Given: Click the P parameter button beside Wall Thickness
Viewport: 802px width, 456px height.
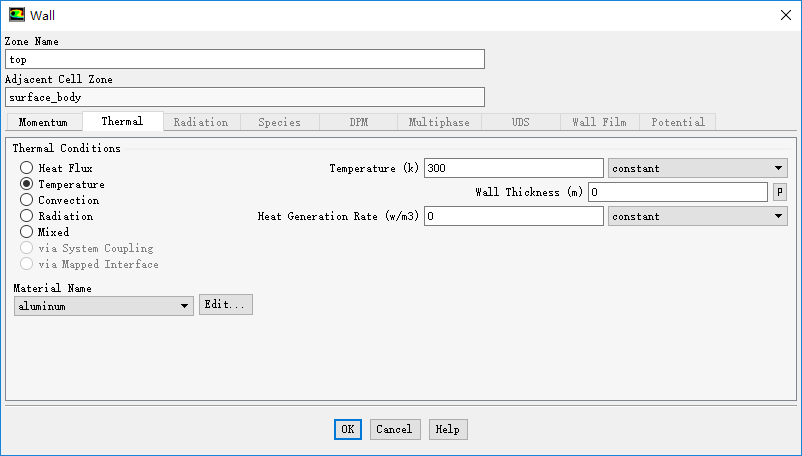Looking at the screenshot, I should click(780, 192).
